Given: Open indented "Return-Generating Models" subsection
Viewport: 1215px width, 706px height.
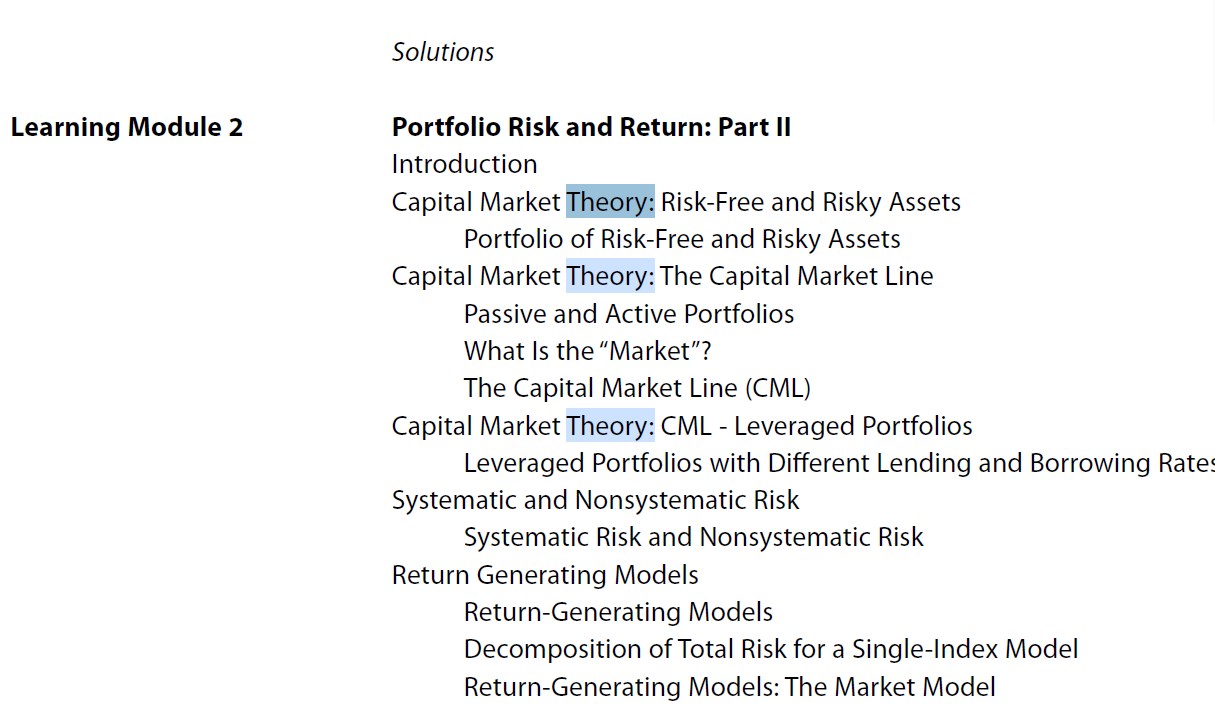Looking at the screenshot, I should tap(618, 612).
